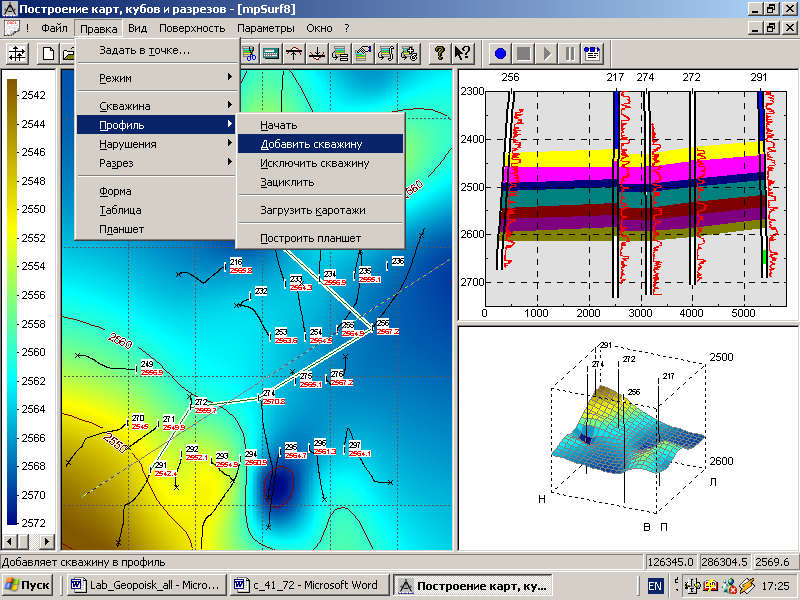Click the right arrow of legend scrollbar
The width and height of the screenshot is (800, 600).
point(47,541)
